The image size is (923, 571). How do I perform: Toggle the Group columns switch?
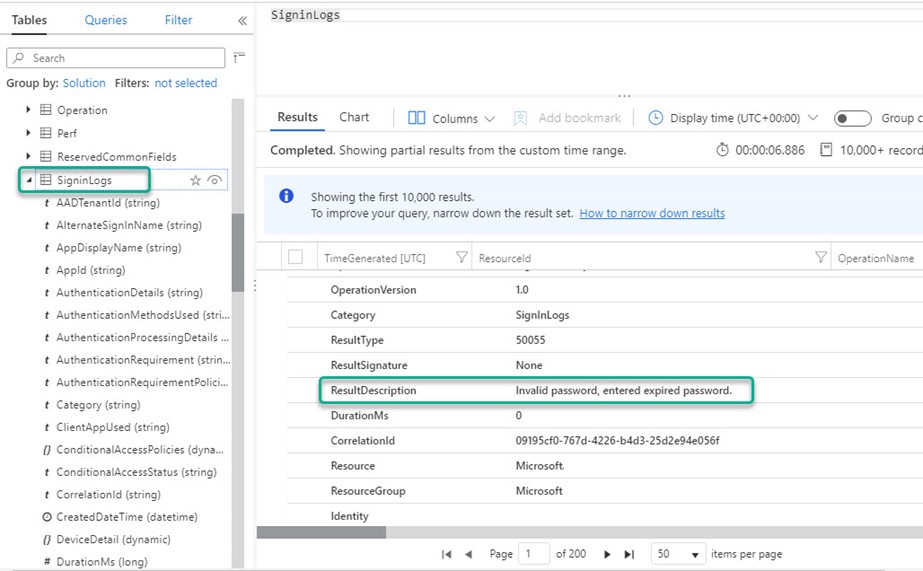click(x=853, y=118)
